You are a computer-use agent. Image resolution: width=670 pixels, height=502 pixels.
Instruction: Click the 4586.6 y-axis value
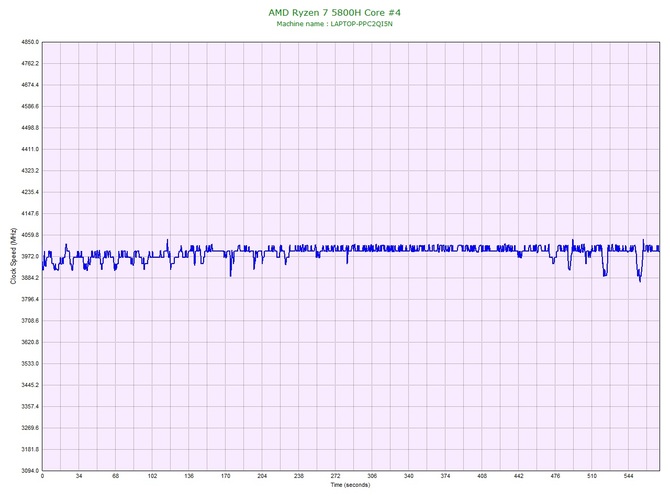30,106
